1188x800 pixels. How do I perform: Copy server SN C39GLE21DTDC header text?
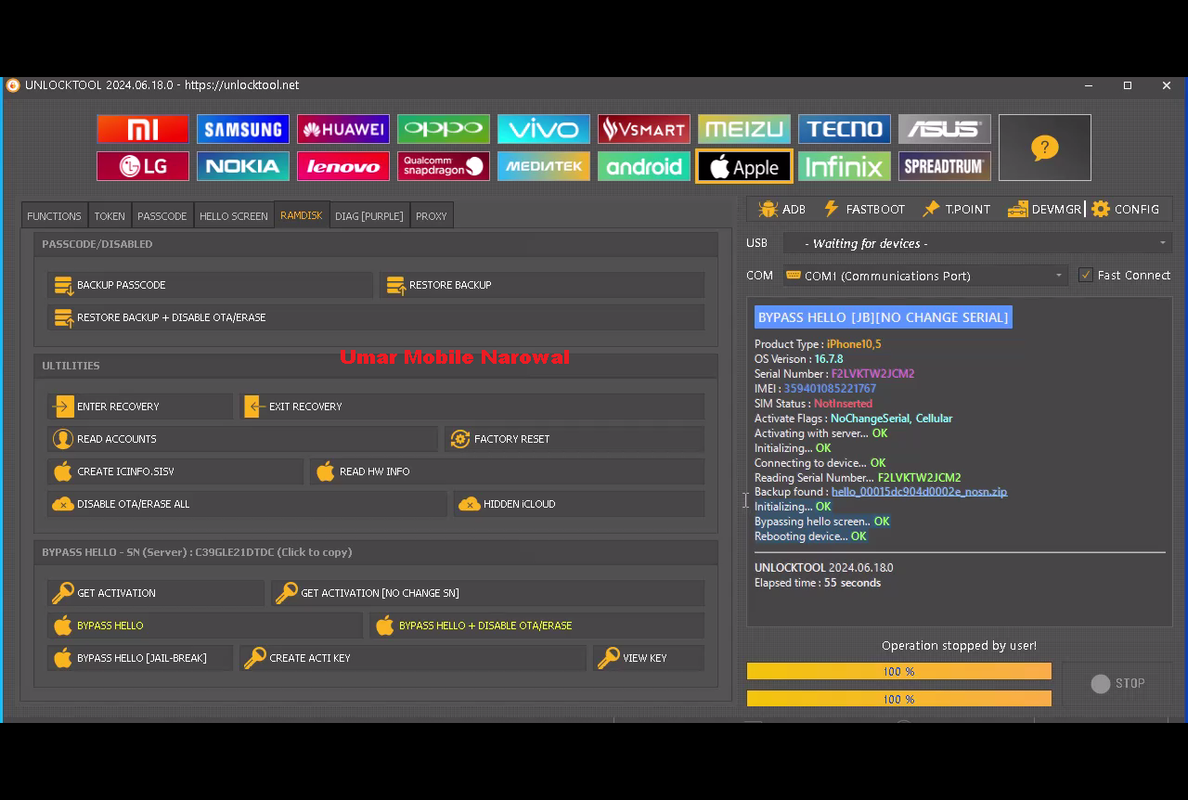click(x=197, y=552)
